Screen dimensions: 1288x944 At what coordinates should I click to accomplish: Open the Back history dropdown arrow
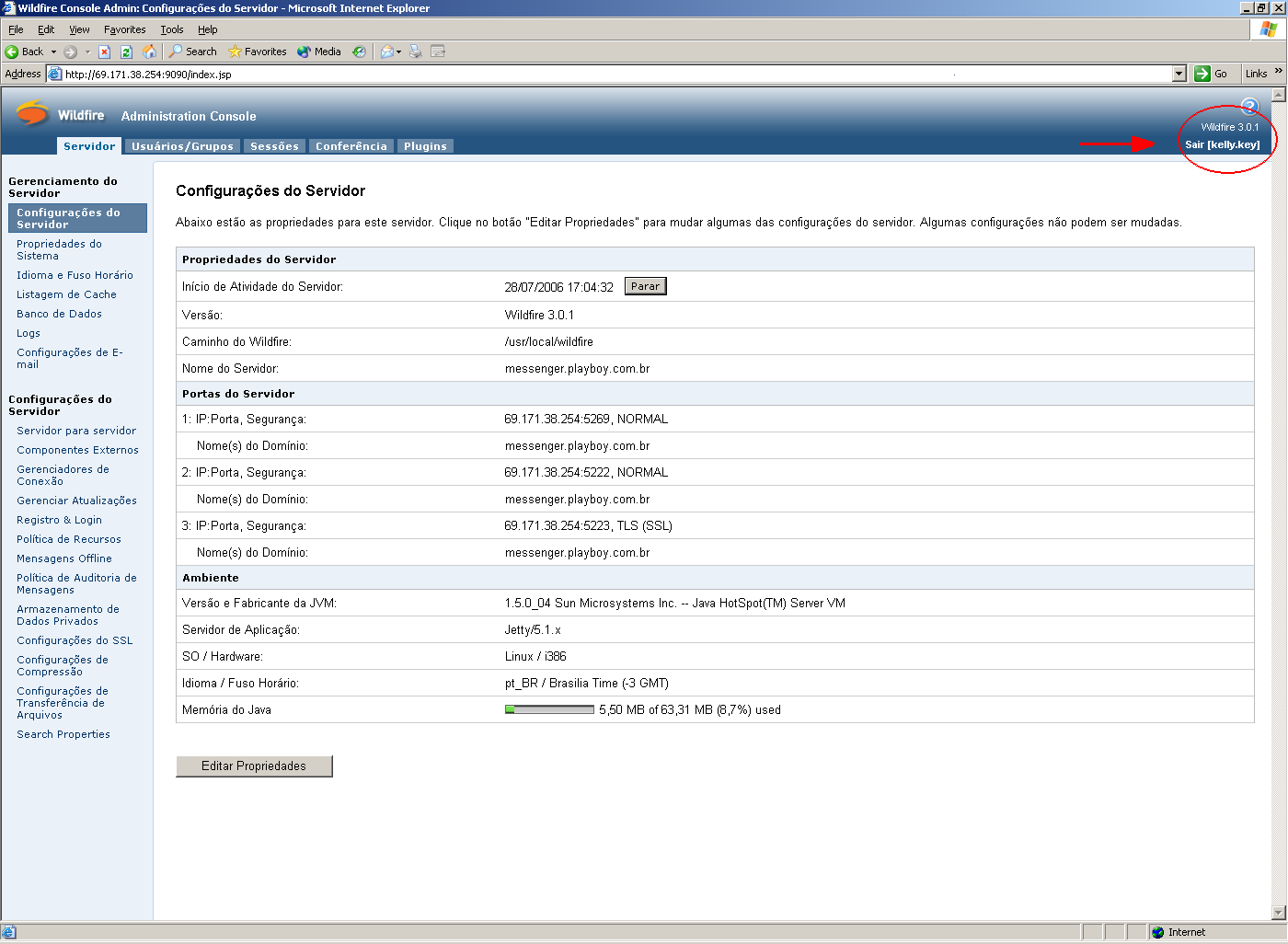click(x=53, y=52)
